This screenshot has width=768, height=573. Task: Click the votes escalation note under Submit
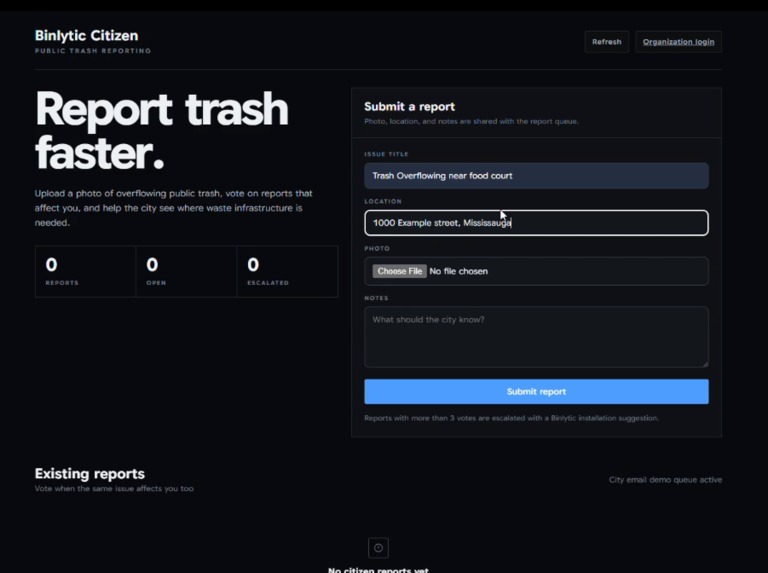tap(511, 418)
